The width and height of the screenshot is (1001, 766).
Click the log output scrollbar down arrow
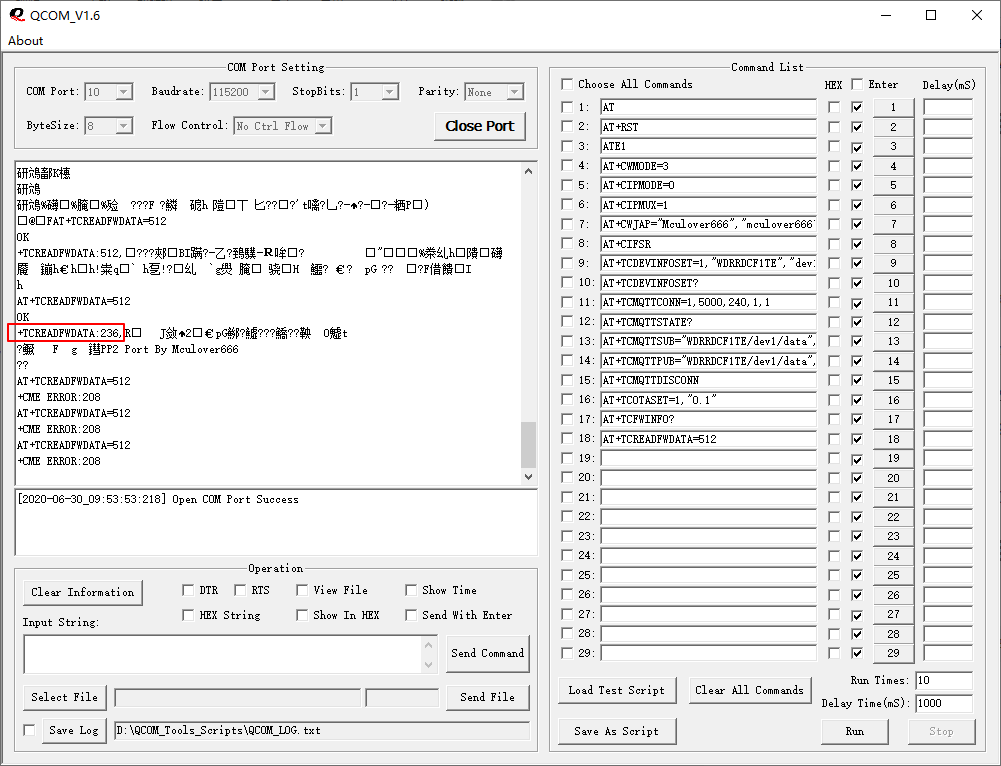click(529, 476)
